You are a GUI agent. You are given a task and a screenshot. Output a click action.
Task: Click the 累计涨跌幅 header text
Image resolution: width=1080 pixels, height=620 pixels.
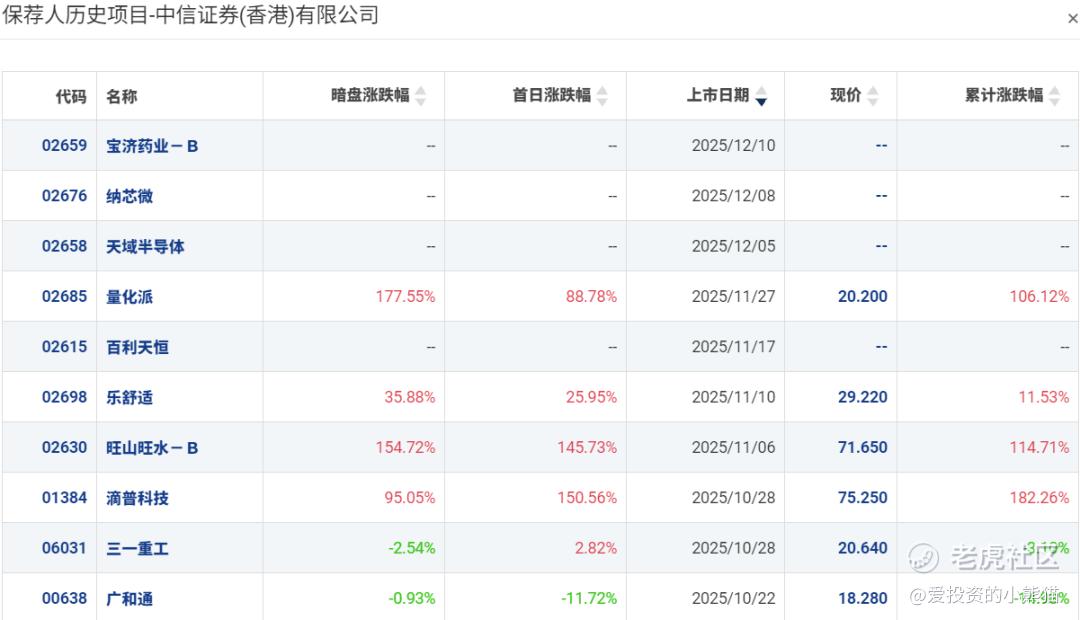tap(1004, 95)
